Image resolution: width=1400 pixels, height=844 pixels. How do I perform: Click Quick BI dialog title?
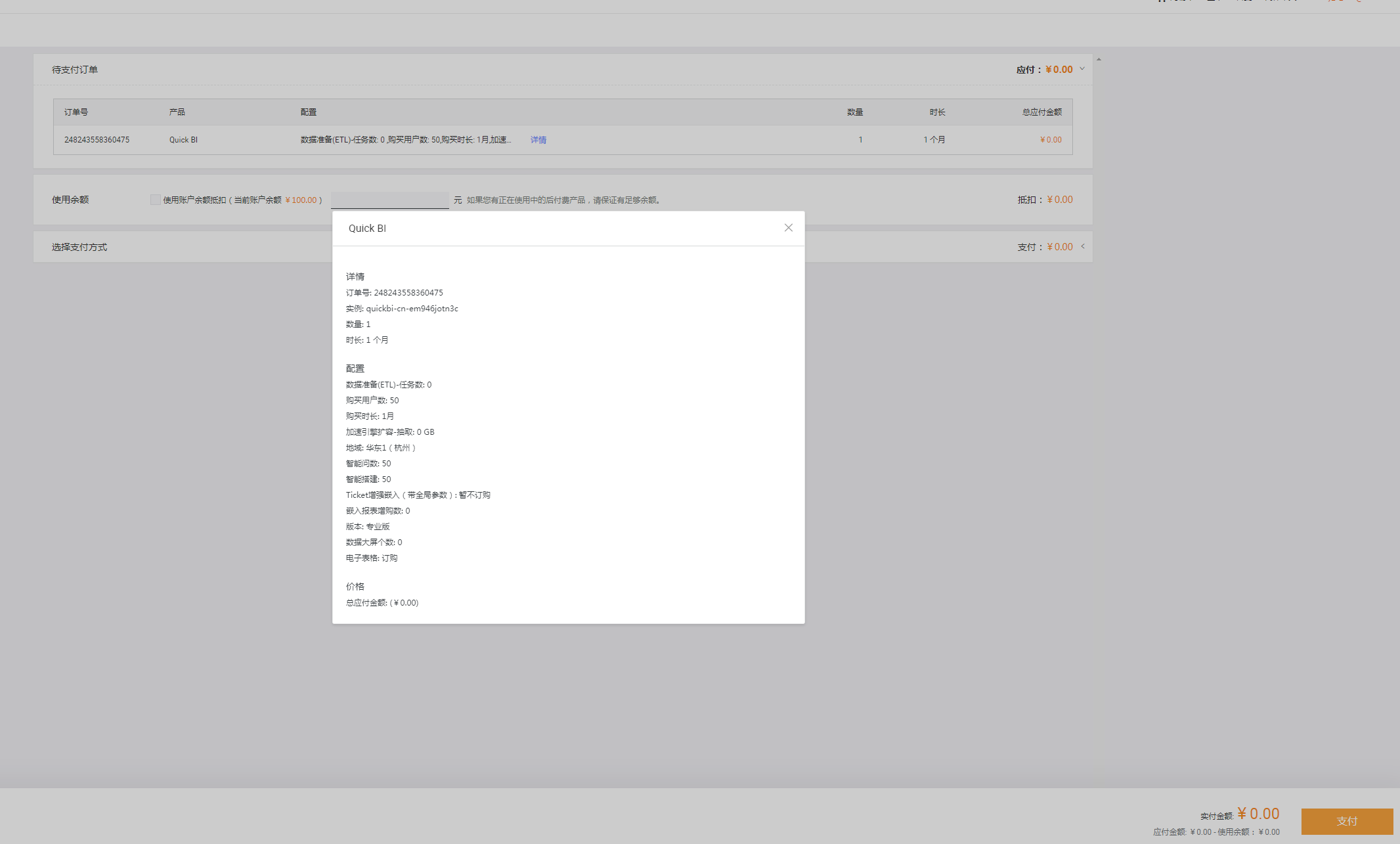[x=367, y=229]
